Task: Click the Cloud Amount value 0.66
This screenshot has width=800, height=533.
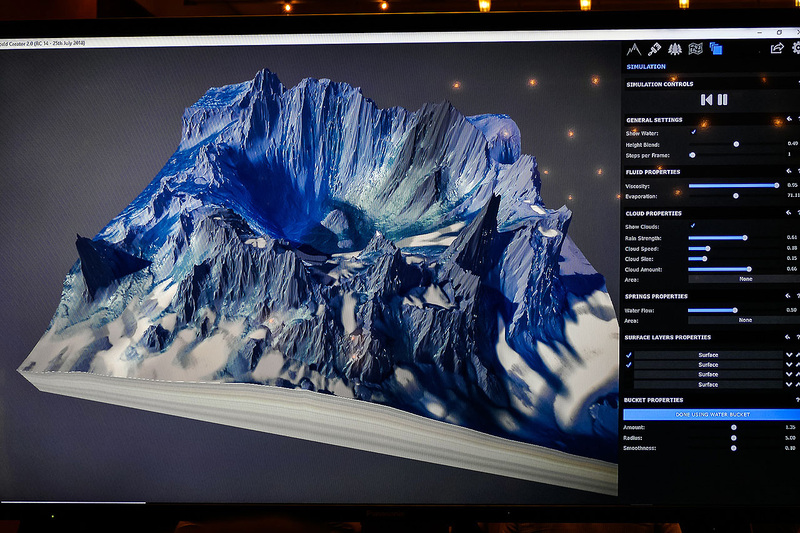Action: pyautogui.click(x=791, y=269)
